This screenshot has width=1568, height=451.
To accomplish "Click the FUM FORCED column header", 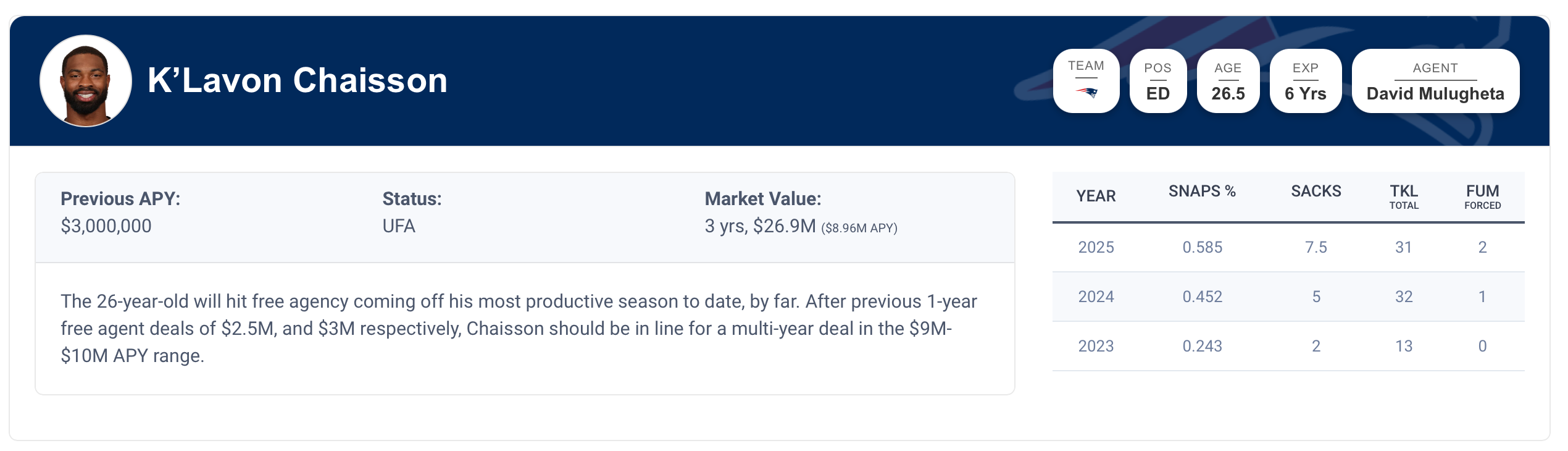I will point(1482,196).
